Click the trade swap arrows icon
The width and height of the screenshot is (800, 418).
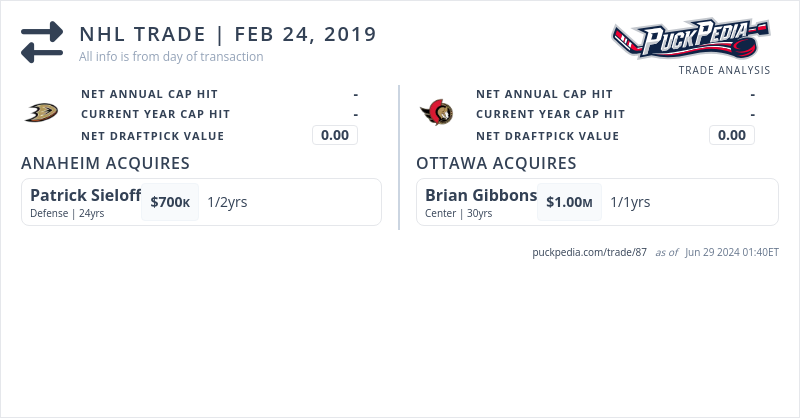click(42, 43)
